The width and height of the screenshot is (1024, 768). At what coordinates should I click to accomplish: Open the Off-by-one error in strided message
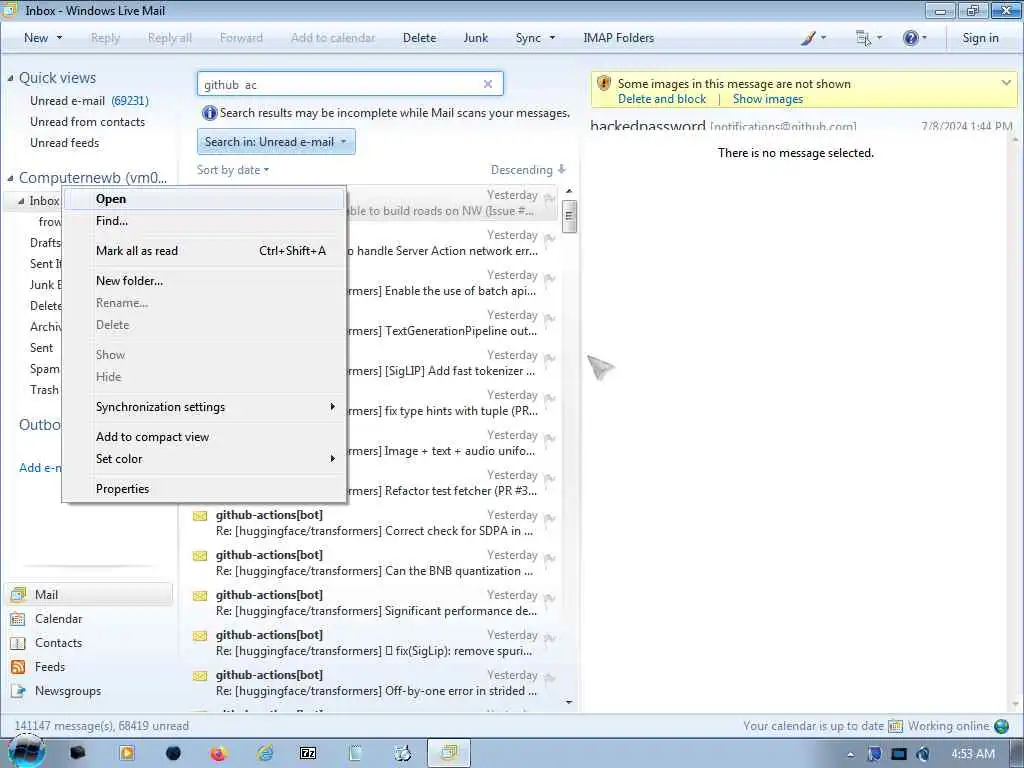tap(375, 682)
